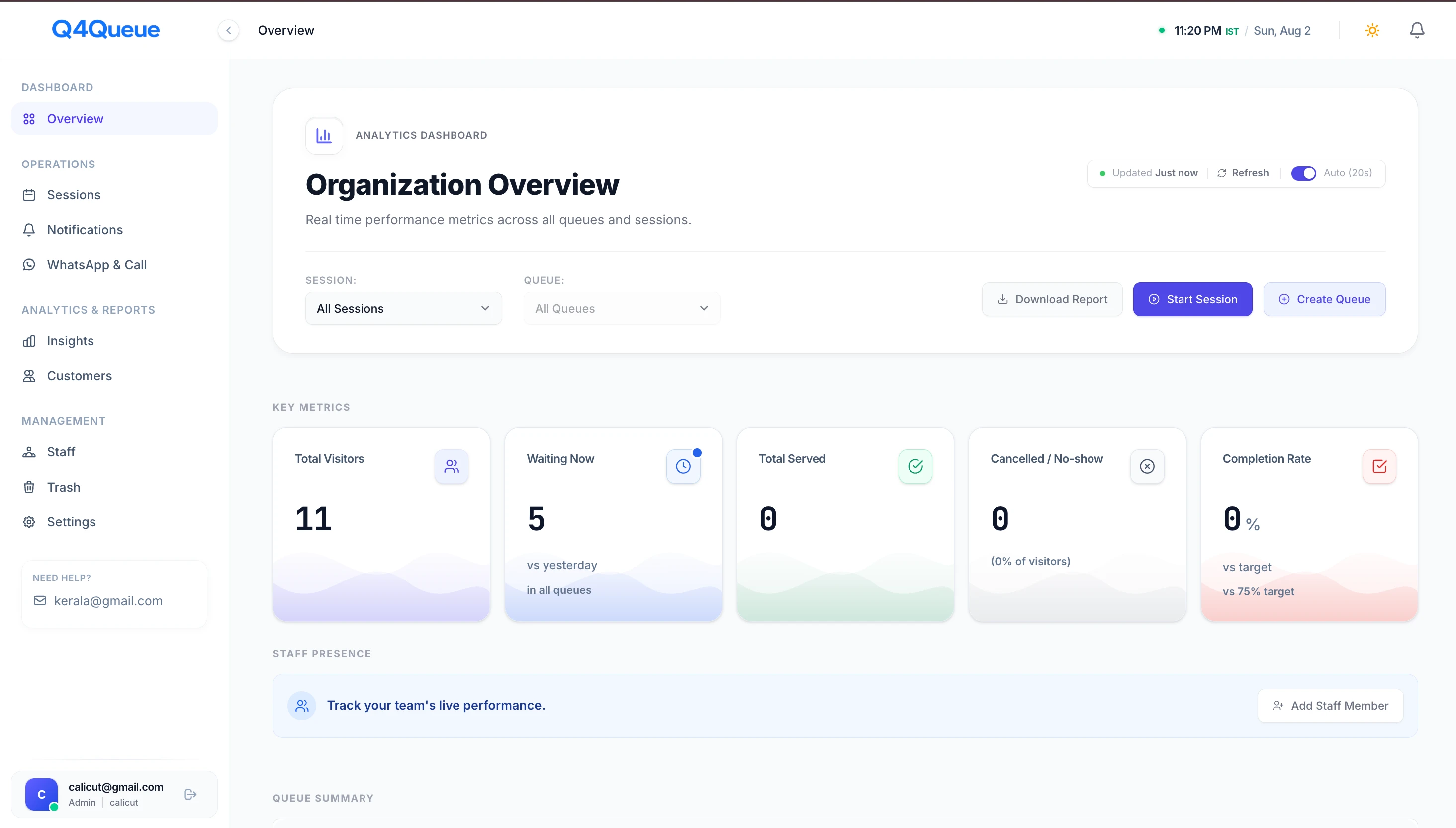Click the WhatsApp icon in sidebar
This screenshot has width=1456, height=828.
pyautogui.click(x=29, y=265)
